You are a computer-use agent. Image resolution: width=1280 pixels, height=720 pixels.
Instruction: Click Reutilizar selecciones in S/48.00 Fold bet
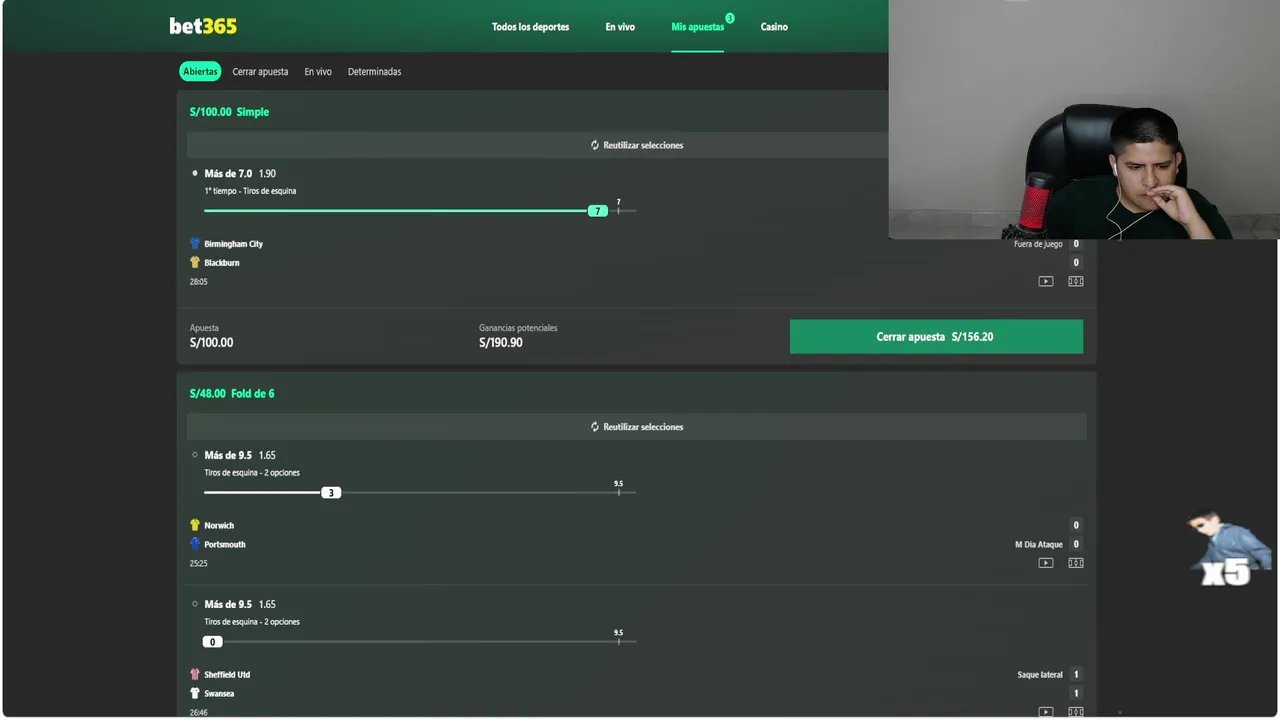tap(637, 427)
